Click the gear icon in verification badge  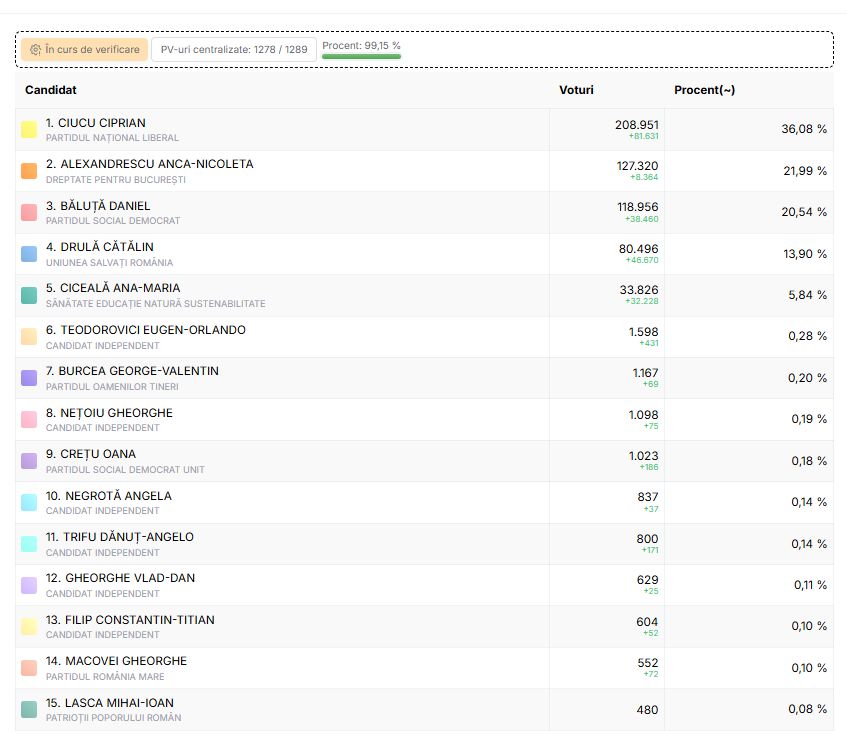pos(35,49)
